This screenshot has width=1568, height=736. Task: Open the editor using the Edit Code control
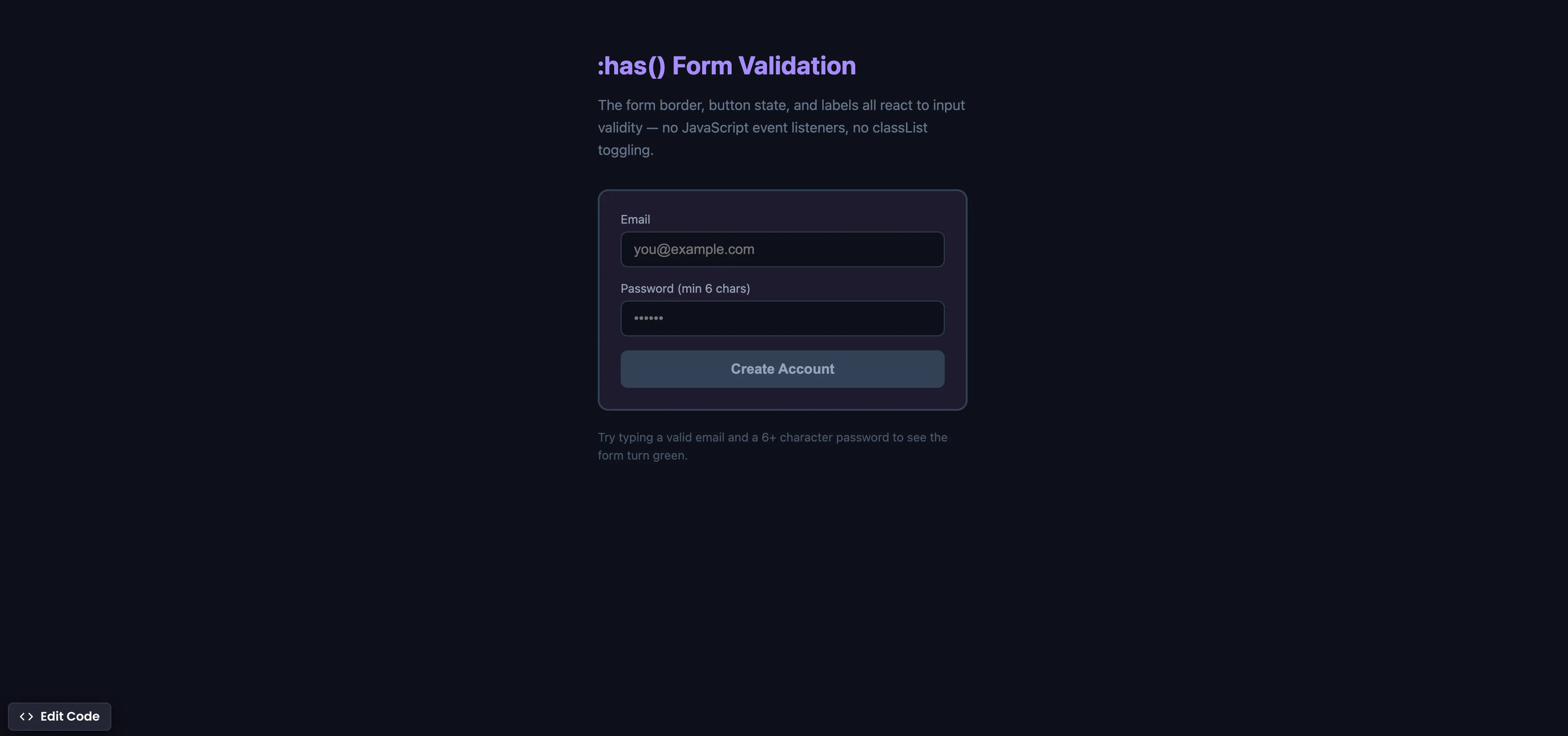click(59, 717)
